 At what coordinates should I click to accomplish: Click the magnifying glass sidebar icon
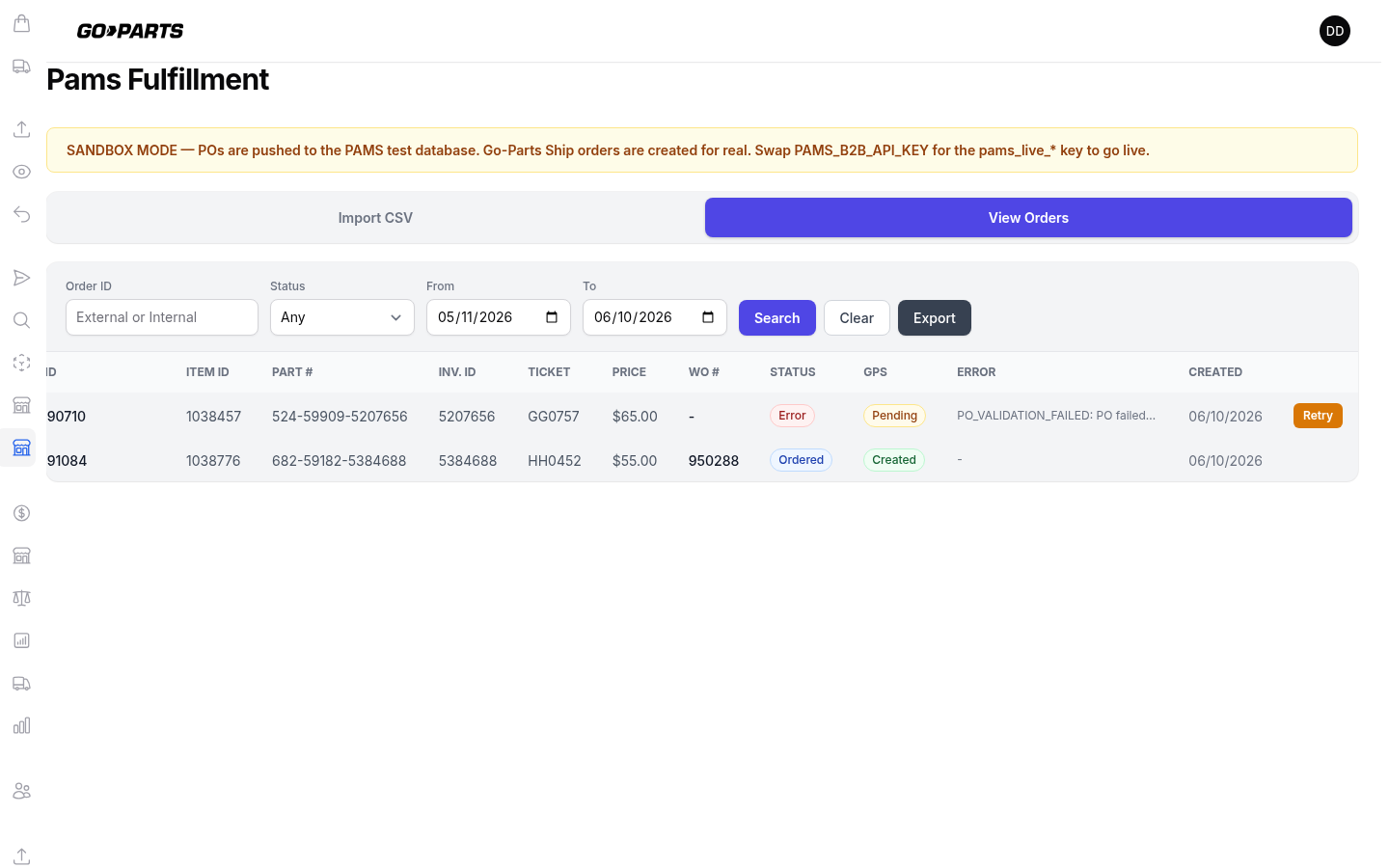[21, 320]
